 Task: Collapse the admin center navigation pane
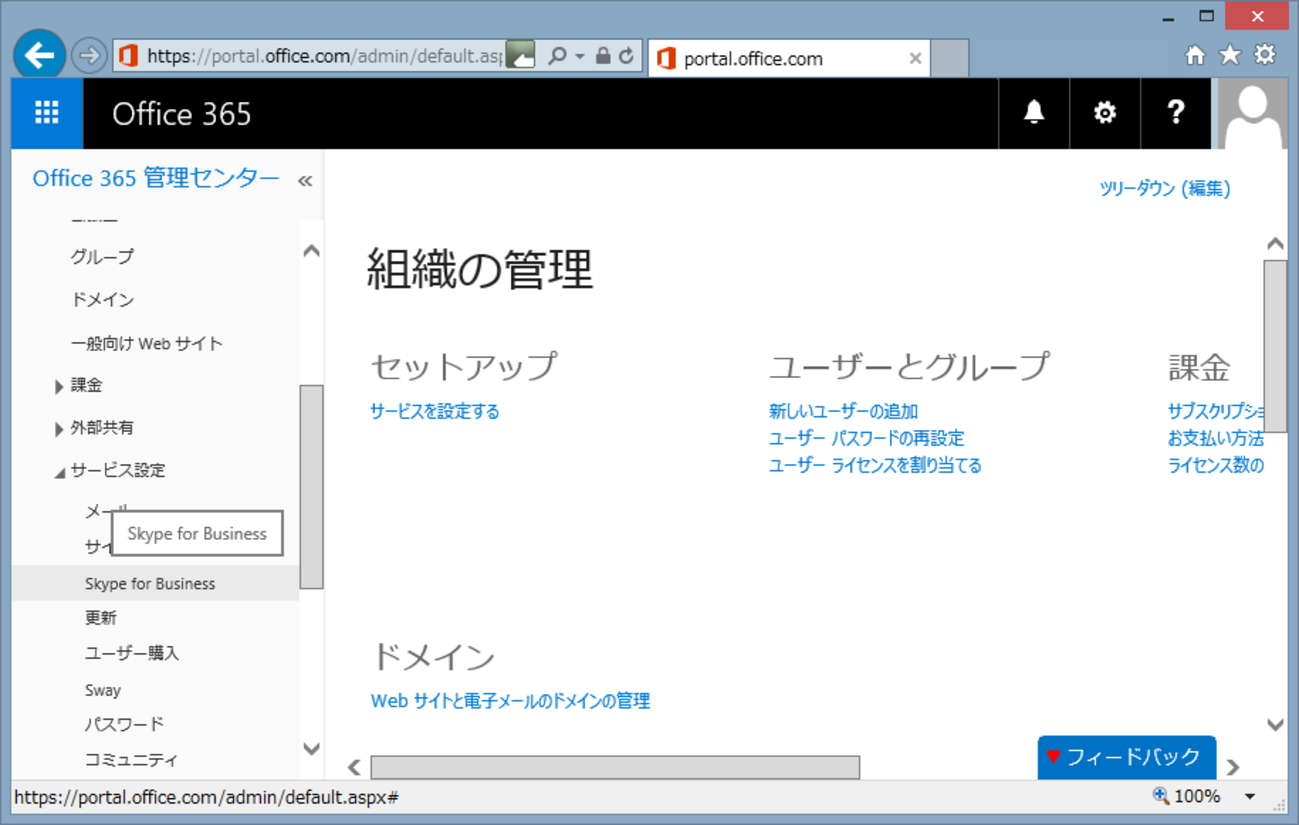tap(305, 181)
